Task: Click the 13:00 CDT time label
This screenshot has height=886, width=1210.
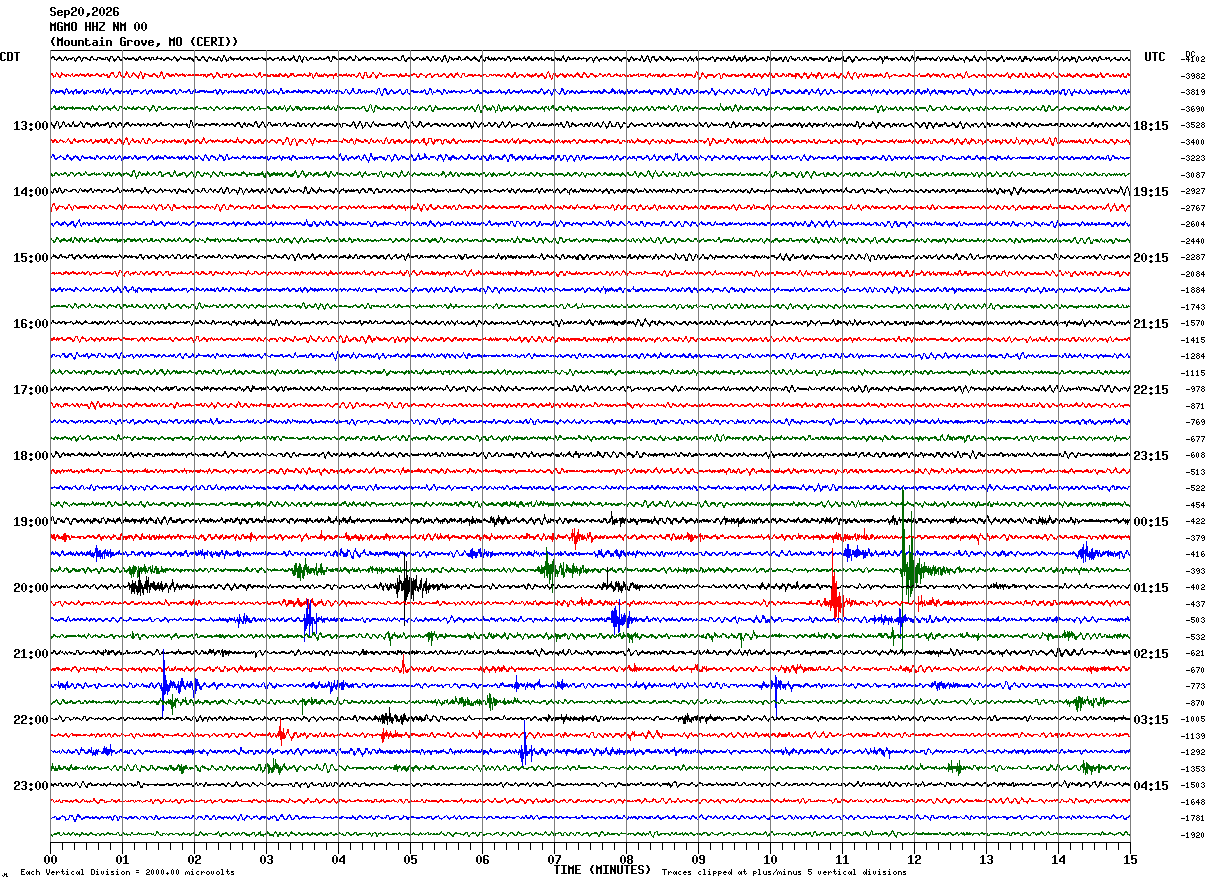Action: [30, 126]
